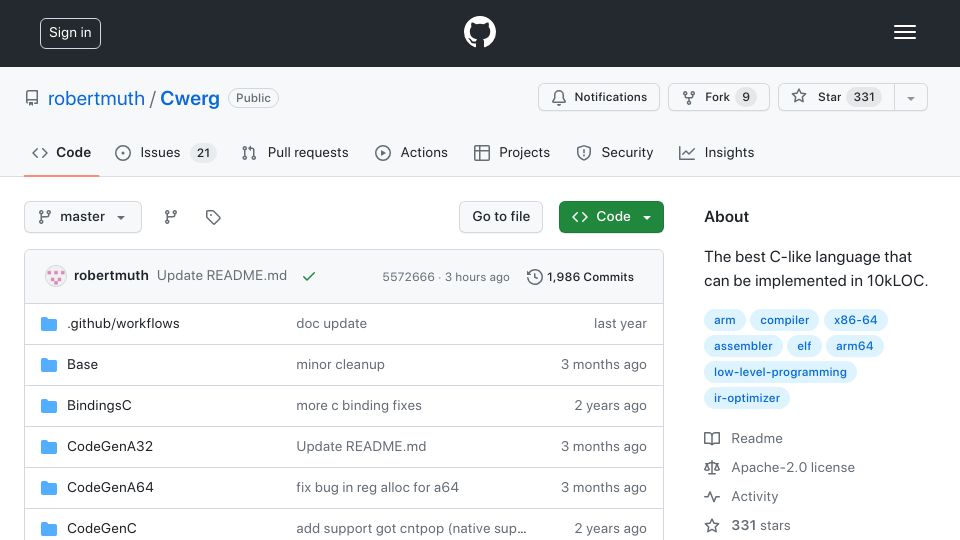Open the Security tab

615,152
